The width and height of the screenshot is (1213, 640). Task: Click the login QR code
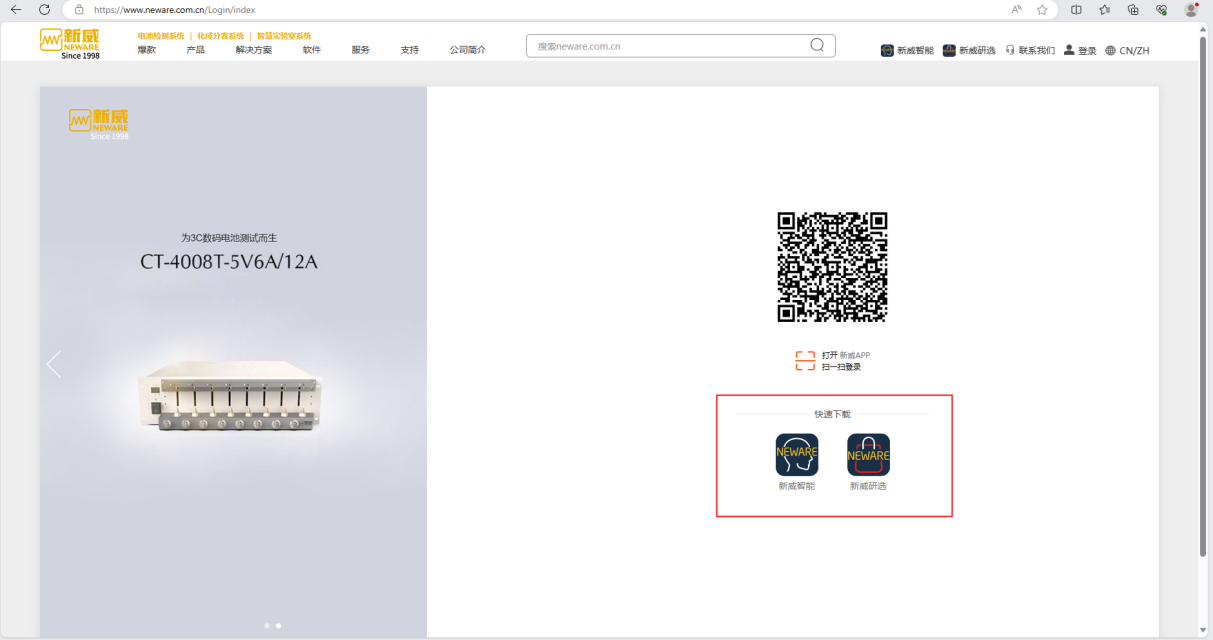pos(833,267)
